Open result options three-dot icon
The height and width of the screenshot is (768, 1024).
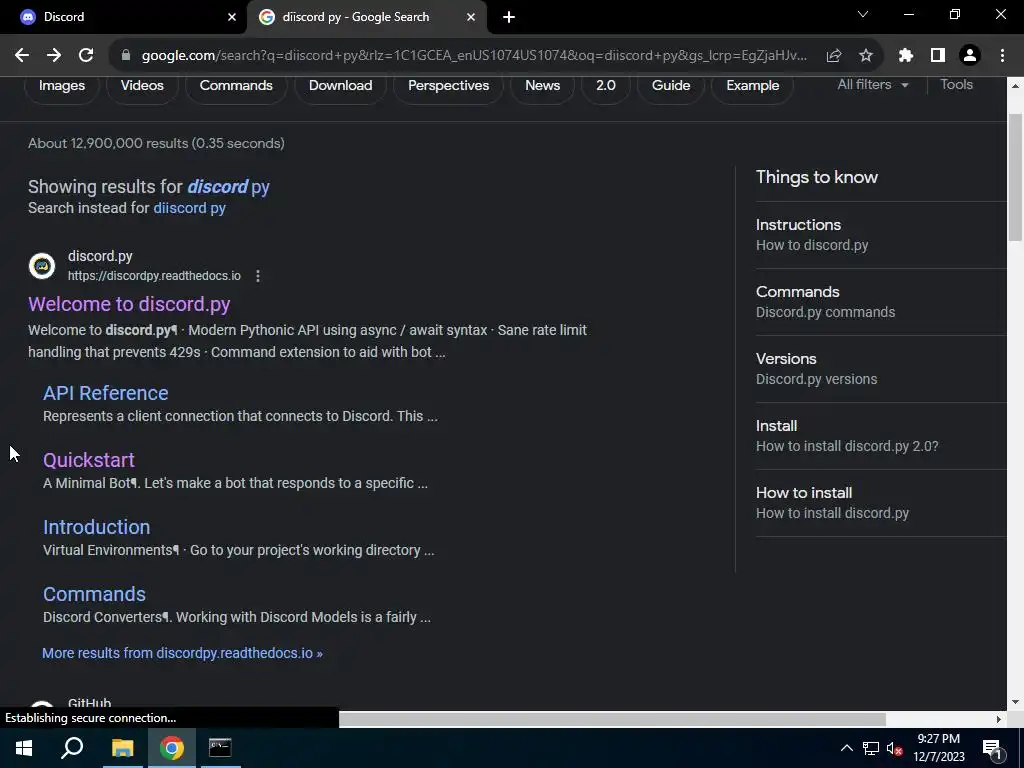pos(258,276)
